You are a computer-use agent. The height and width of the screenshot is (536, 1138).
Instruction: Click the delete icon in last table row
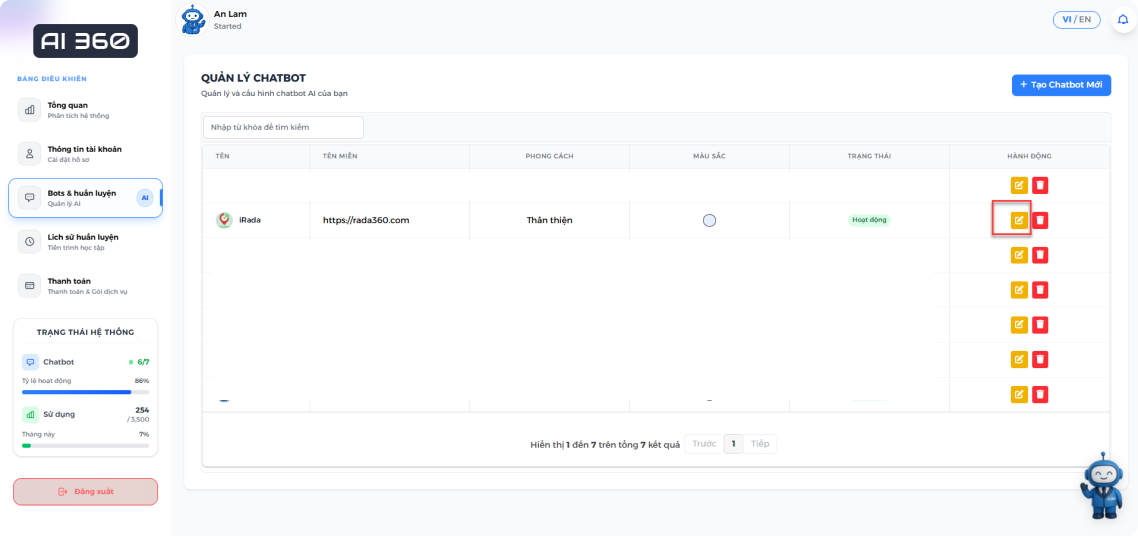[x=1040, y=394]
